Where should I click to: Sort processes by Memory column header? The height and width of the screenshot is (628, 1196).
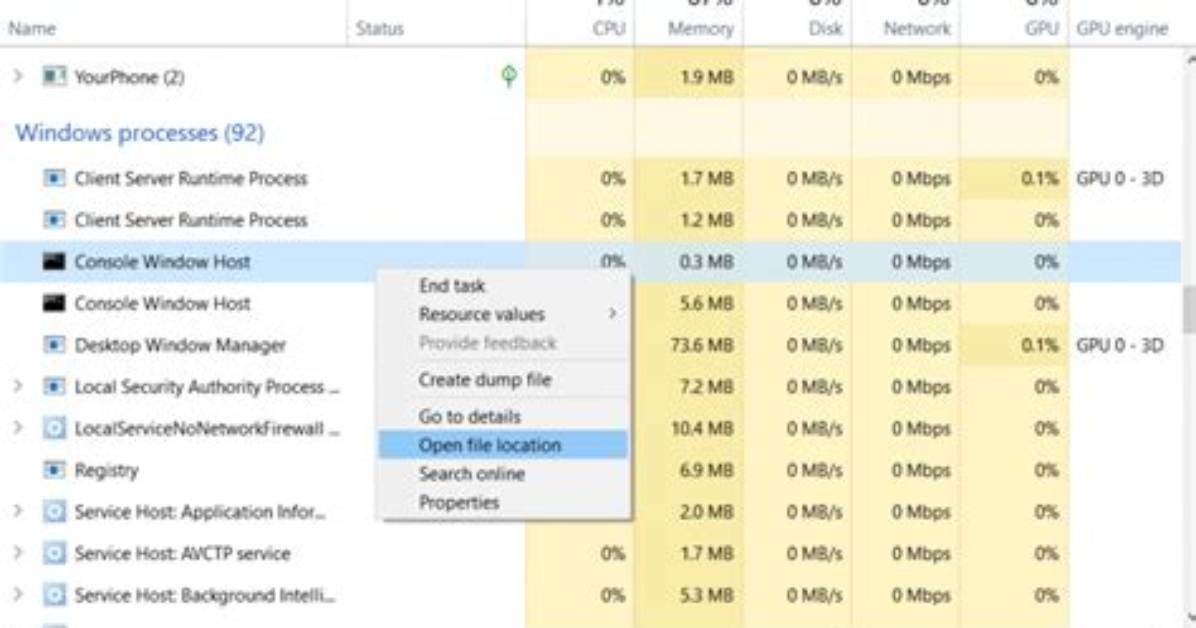click(x=700, y=29)
